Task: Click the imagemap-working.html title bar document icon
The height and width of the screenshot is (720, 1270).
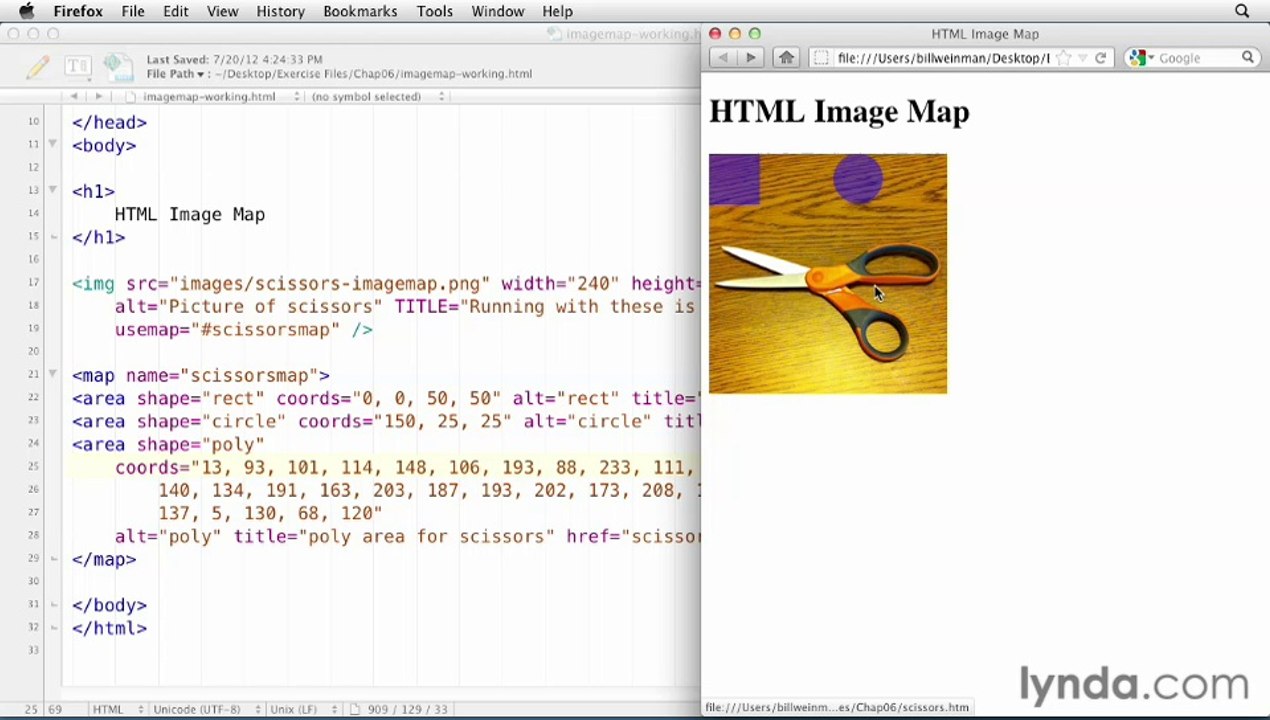Action: 554,34
